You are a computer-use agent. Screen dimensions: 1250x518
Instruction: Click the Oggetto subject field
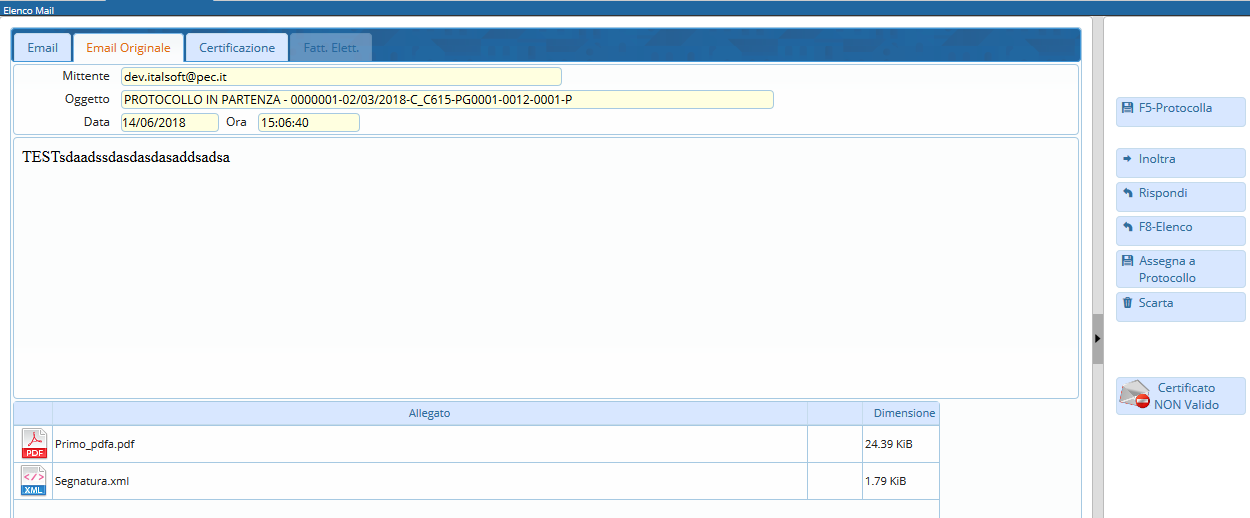tap(447, 99)
